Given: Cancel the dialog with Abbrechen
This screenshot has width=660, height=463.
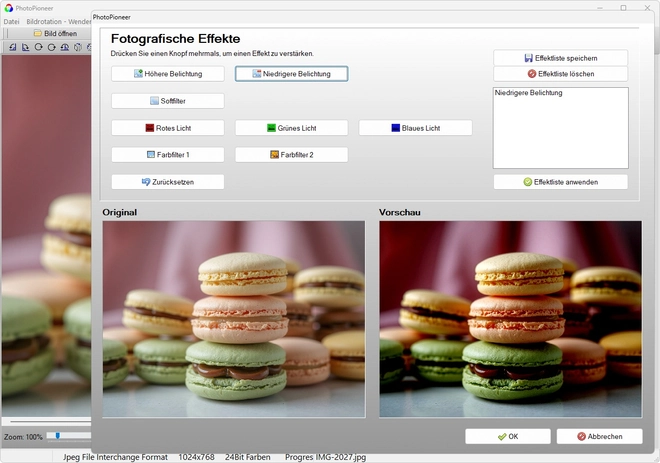Looking at the screenshot, I should tap(599, 437).
